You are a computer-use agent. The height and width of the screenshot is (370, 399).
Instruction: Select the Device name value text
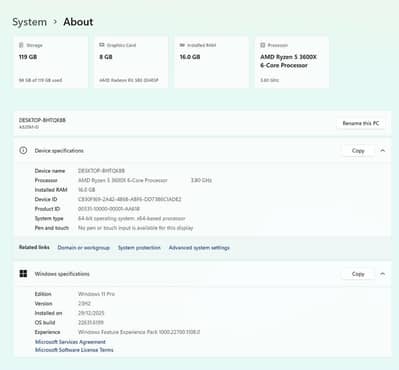click(x=101, y=171)
